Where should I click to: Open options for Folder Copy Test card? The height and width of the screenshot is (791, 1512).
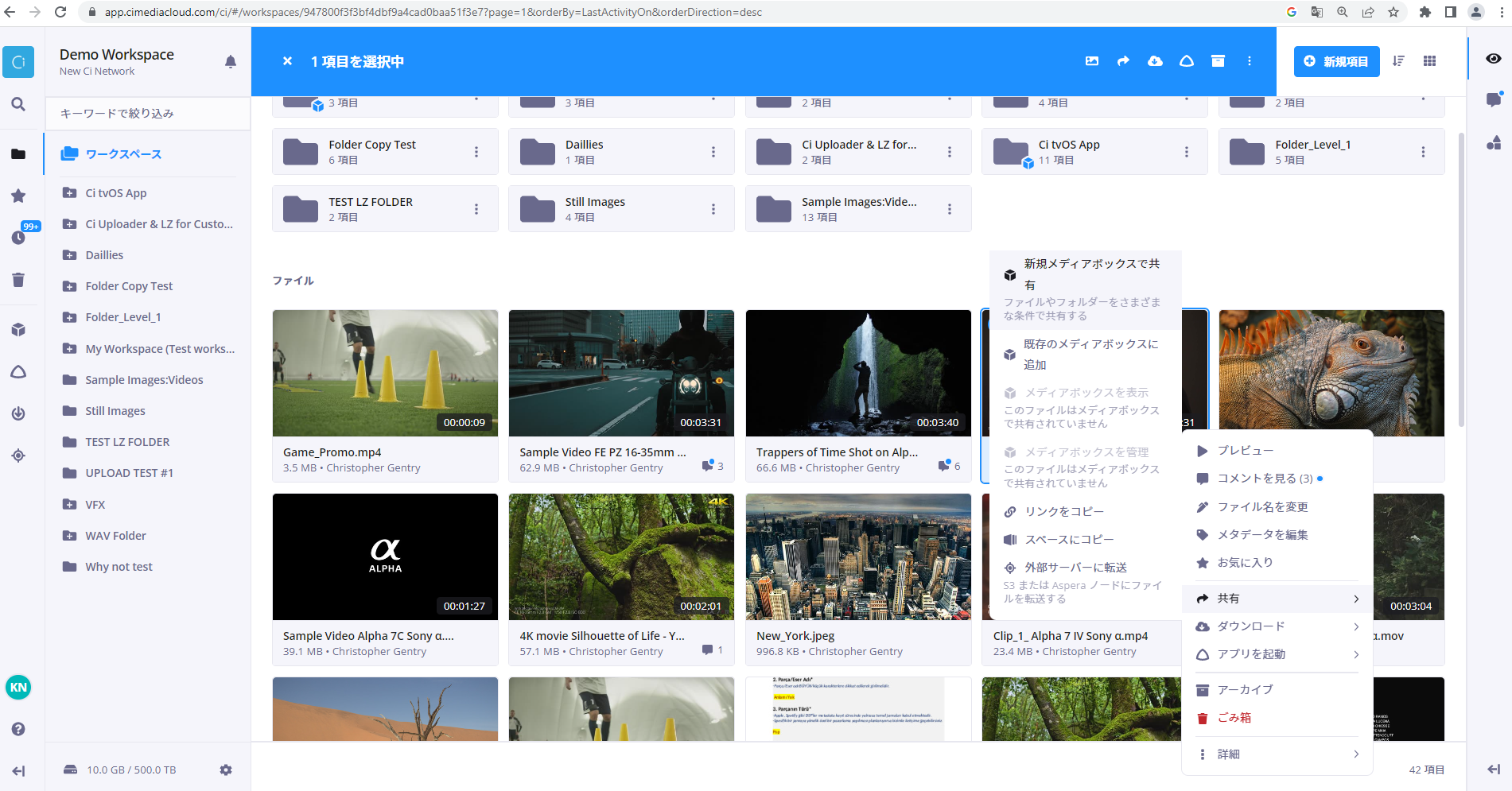476,152
